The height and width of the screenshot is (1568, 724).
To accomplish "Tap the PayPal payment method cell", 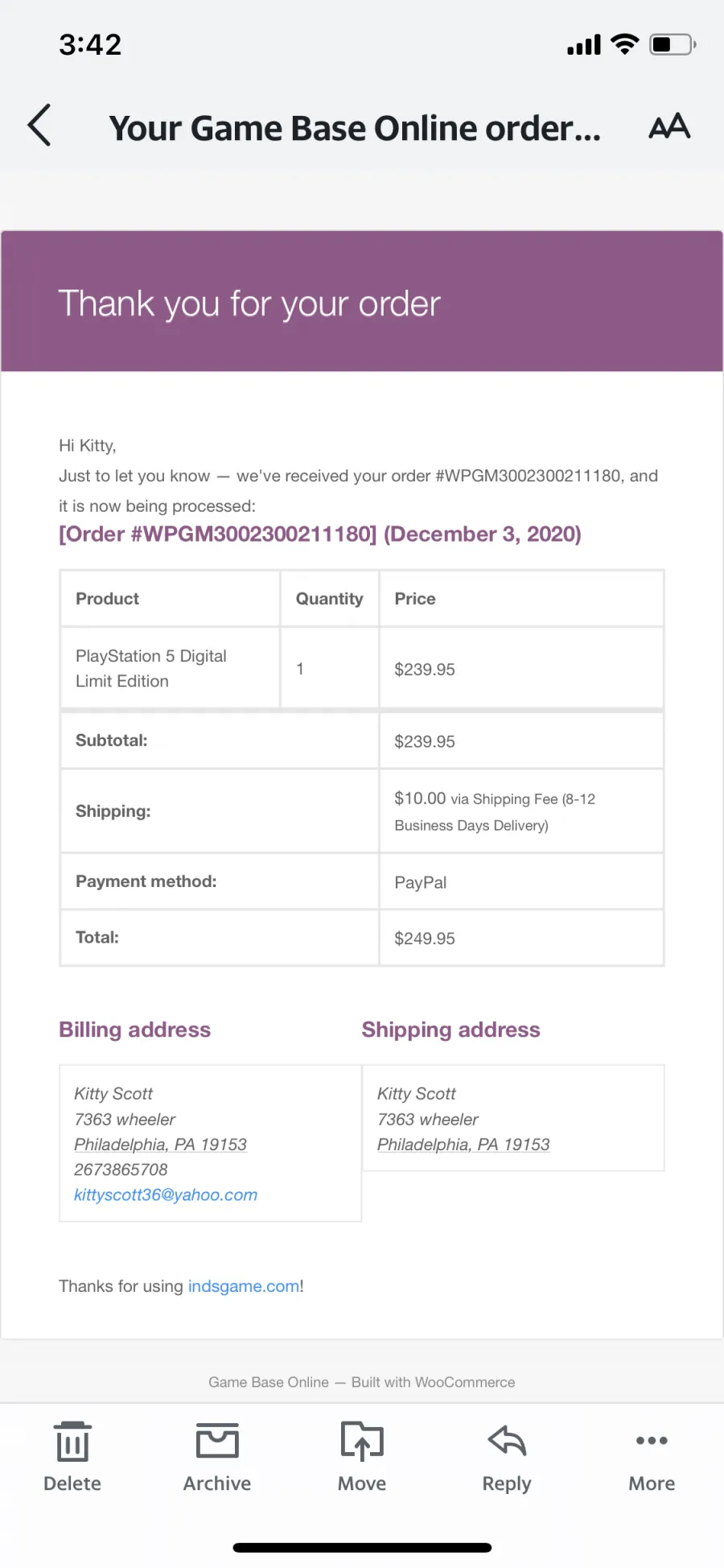I will [521, 882].
